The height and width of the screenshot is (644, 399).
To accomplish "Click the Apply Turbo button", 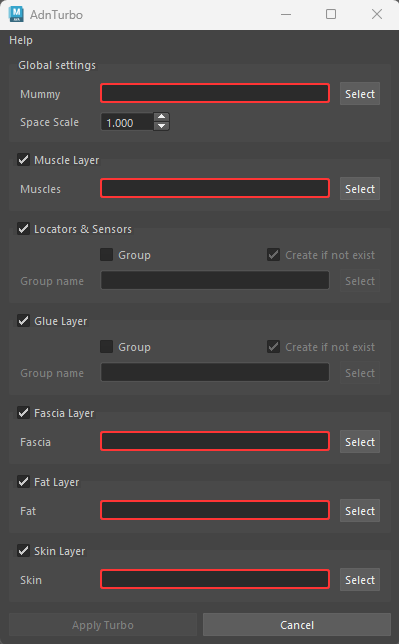I will 103,625.
